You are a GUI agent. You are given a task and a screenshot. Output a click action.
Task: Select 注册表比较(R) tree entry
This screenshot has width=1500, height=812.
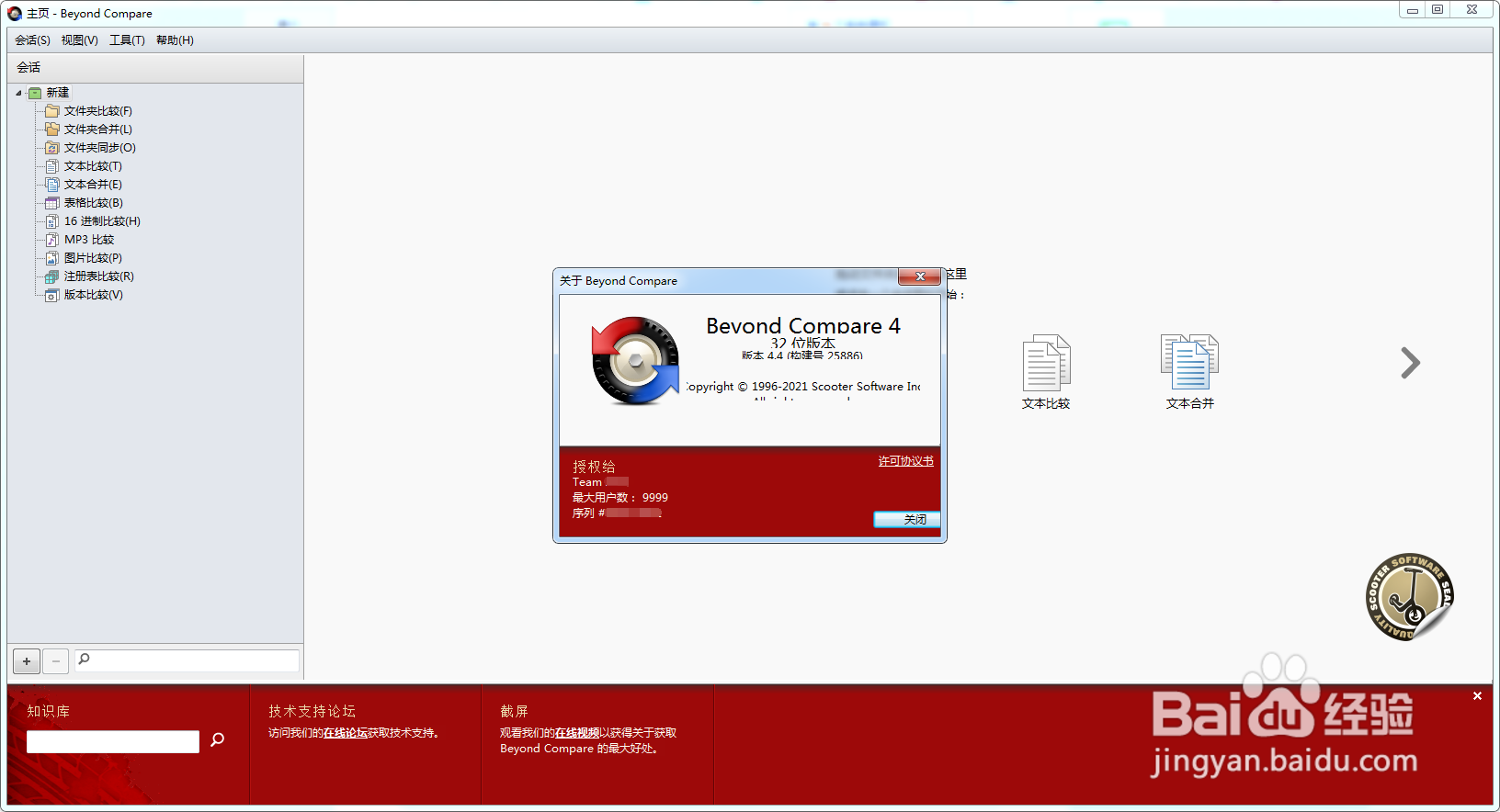99,276
